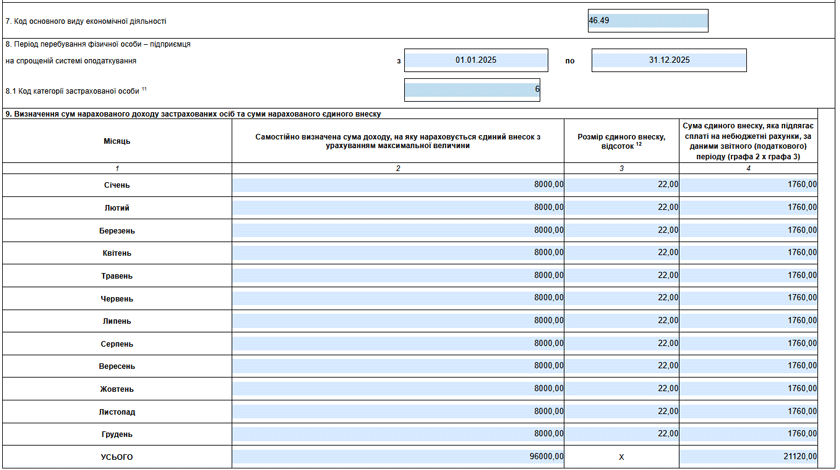This screenshot has width=840, height=470.
Task: Select the income amount field for Жовтень
Action: click(398, 389)
